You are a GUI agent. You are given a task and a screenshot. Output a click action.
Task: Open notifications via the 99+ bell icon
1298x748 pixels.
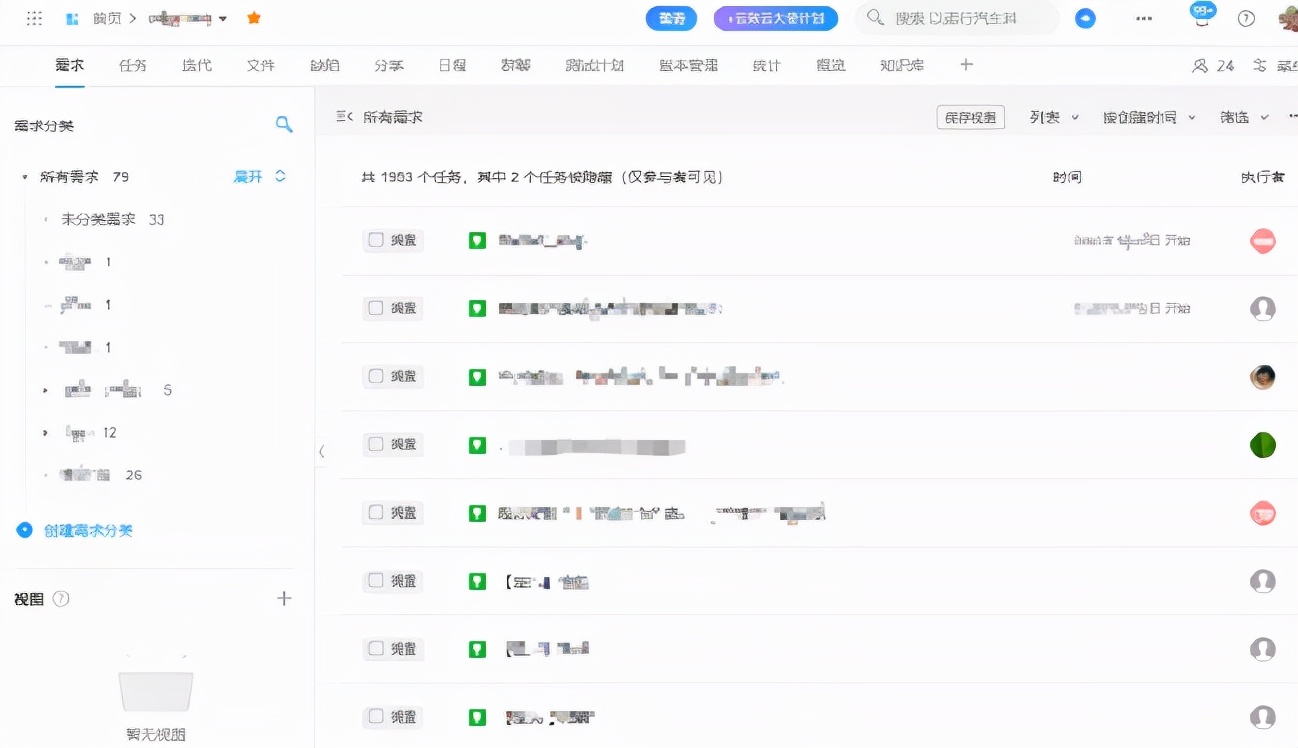[1201, 15]
